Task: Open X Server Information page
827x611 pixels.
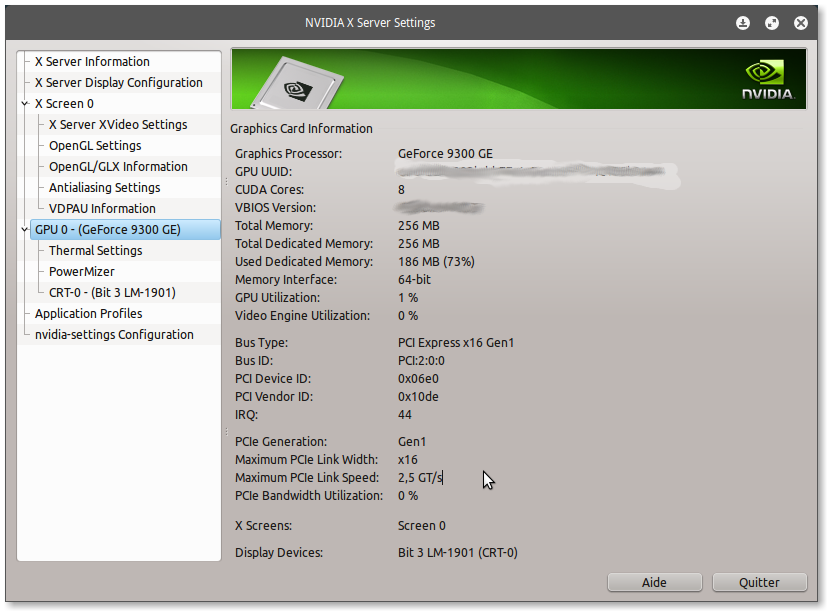Action: tap(92, 62)
